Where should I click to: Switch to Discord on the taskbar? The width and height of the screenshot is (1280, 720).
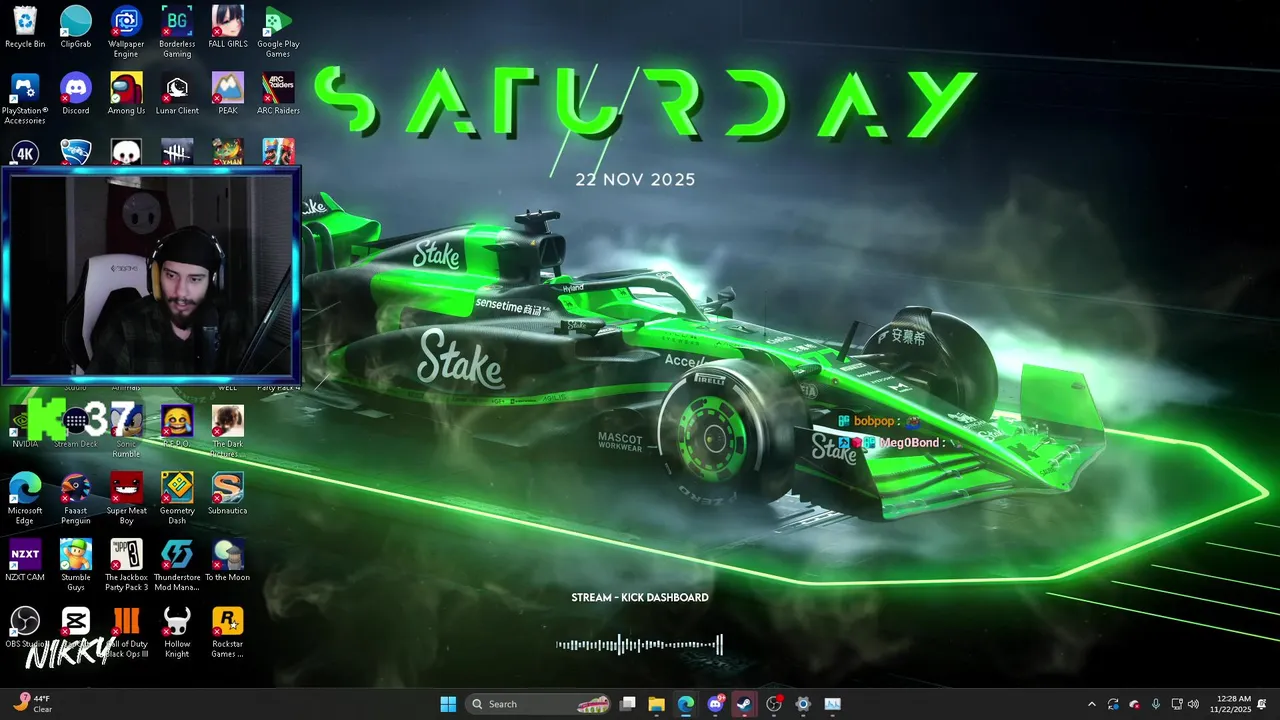[x=716, y=704]
